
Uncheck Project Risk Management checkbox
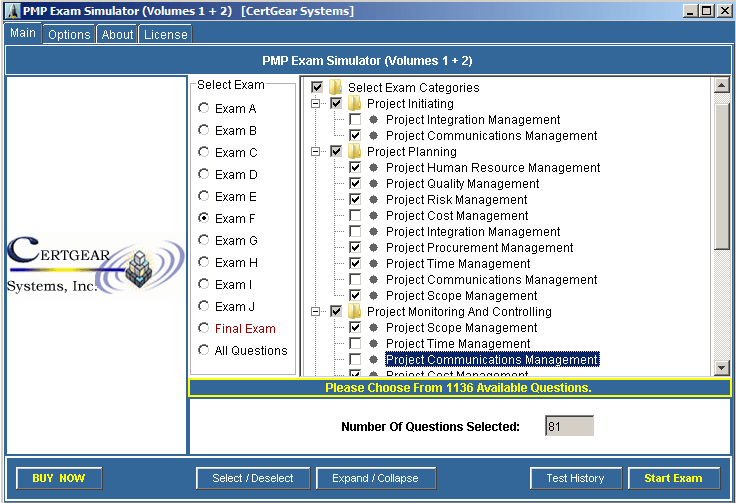[355, 199]
